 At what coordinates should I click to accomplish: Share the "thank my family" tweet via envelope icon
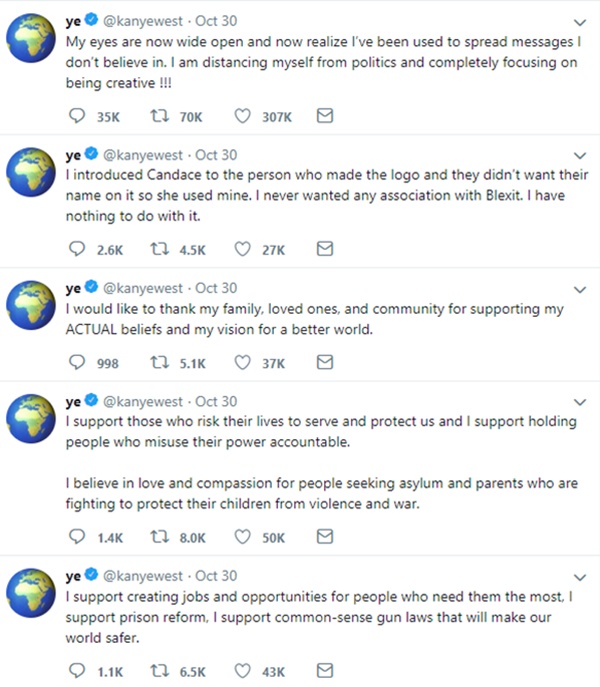pyautogui.click(x=324, y=363)
